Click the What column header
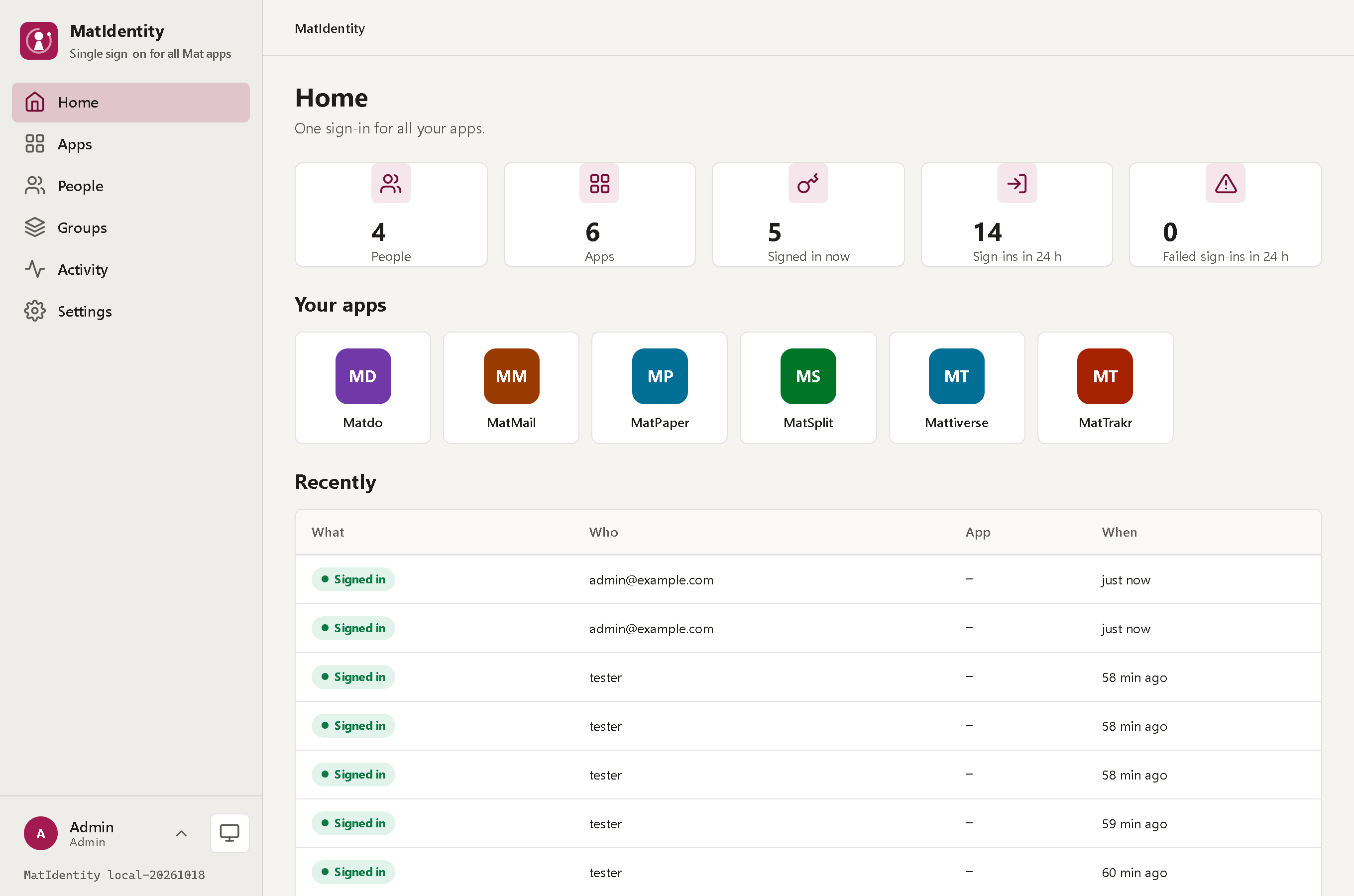The width and height of the screenshot is (1354, 896). point(328,532)
